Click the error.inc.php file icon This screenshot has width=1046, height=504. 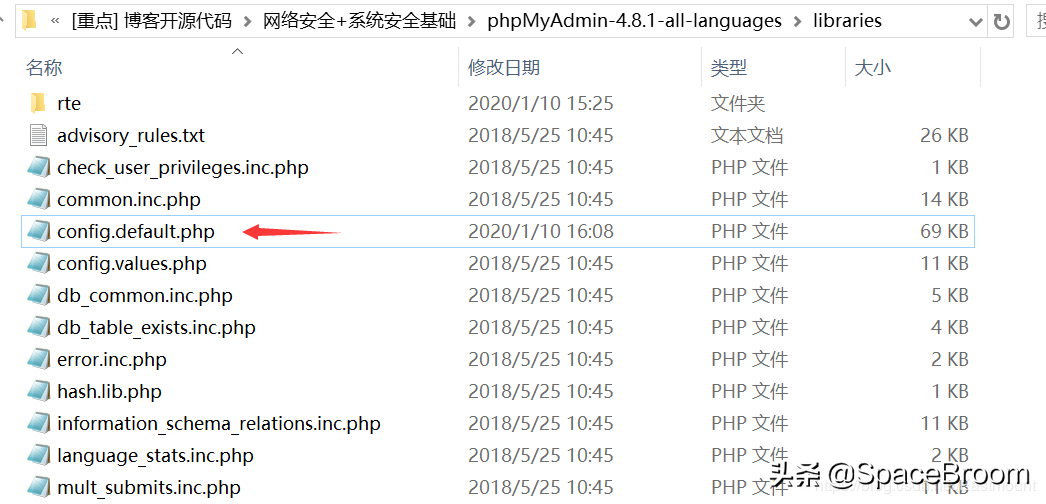[x=39, y=359]
